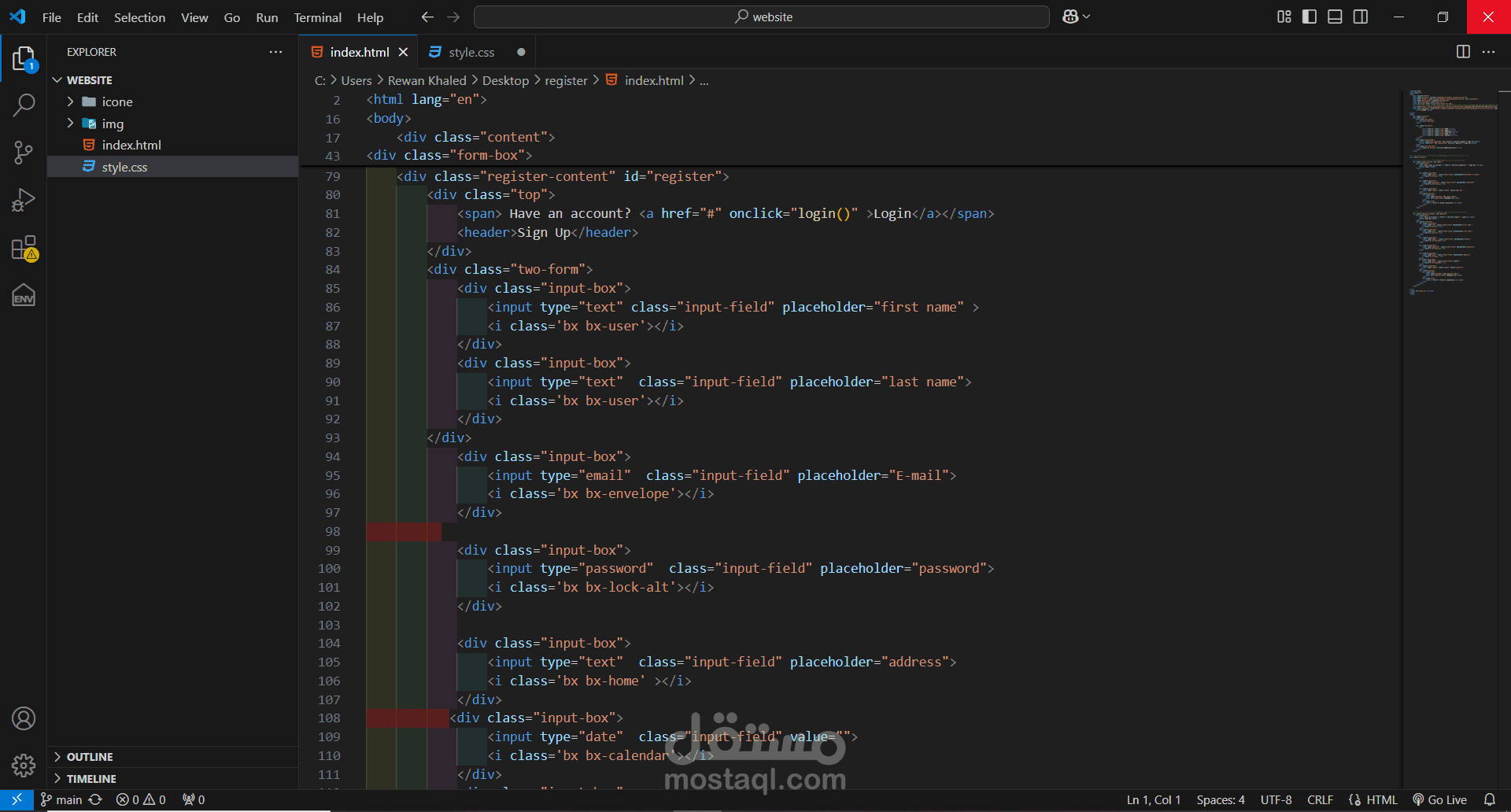Screen dimensions: 1511x812
Task: Open the Desktop breadcrumb
Action: point(505,80)
